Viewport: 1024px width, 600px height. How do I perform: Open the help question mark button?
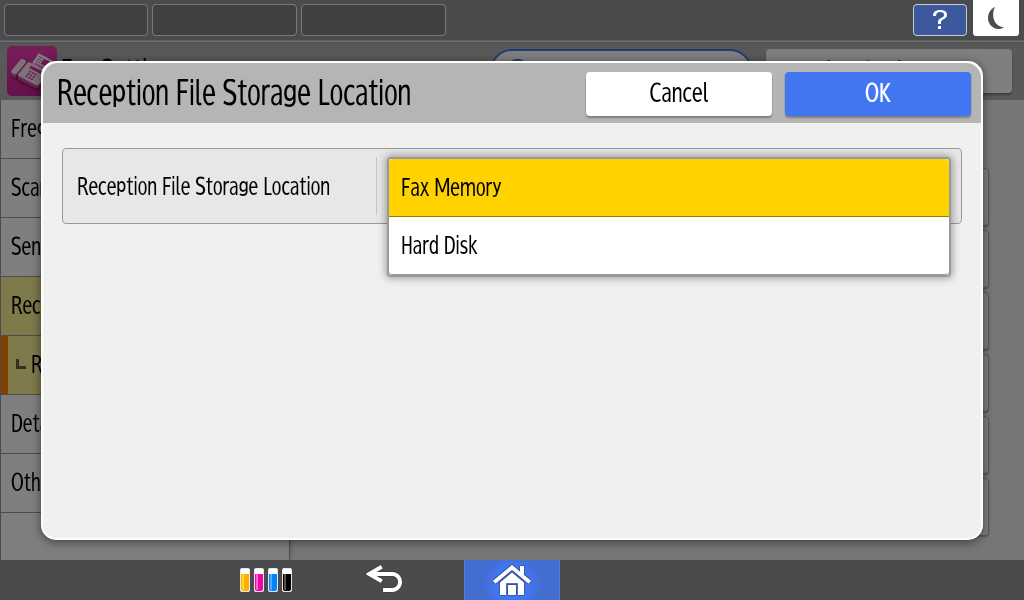(939, 20)
